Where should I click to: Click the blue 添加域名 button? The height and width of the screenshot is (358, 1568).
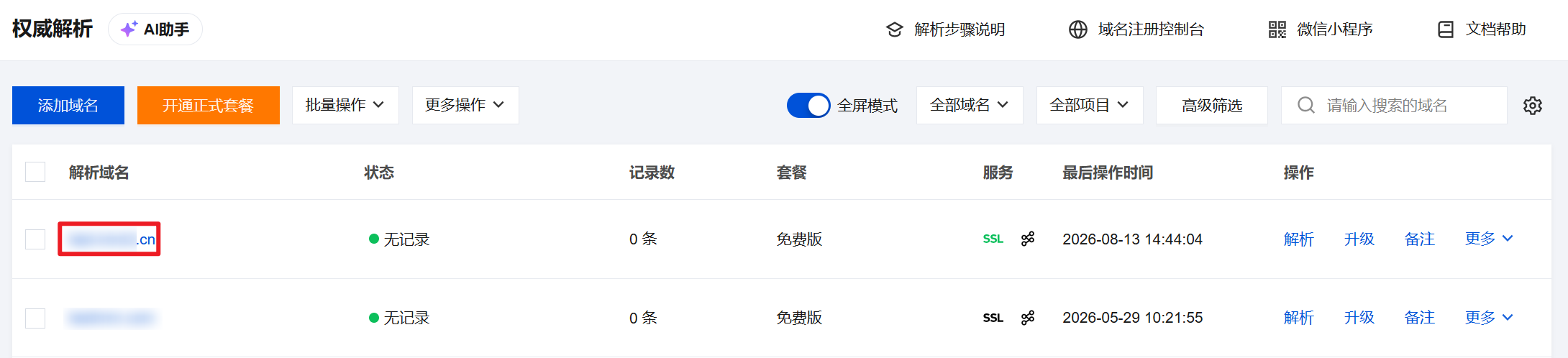coord(68,106)
